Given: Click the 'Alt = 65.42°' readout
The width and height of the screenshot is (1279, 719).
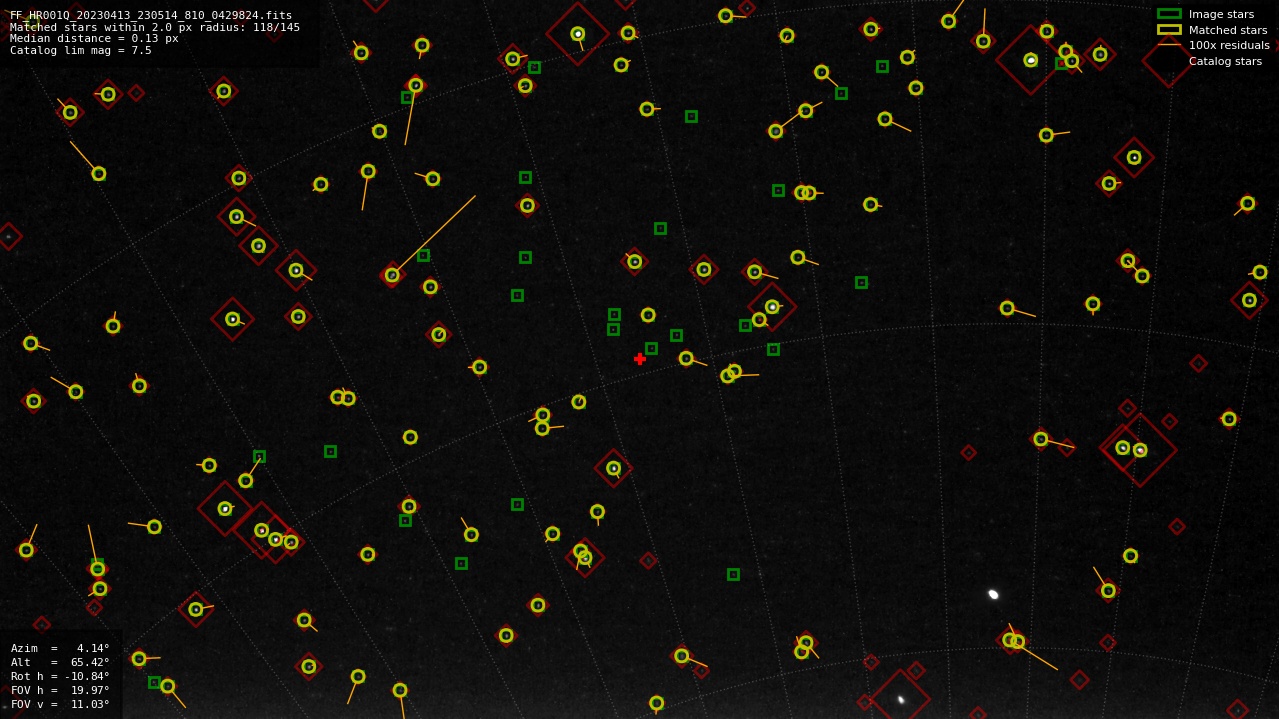Looking at the screenshot, I should tap(60, 662).
